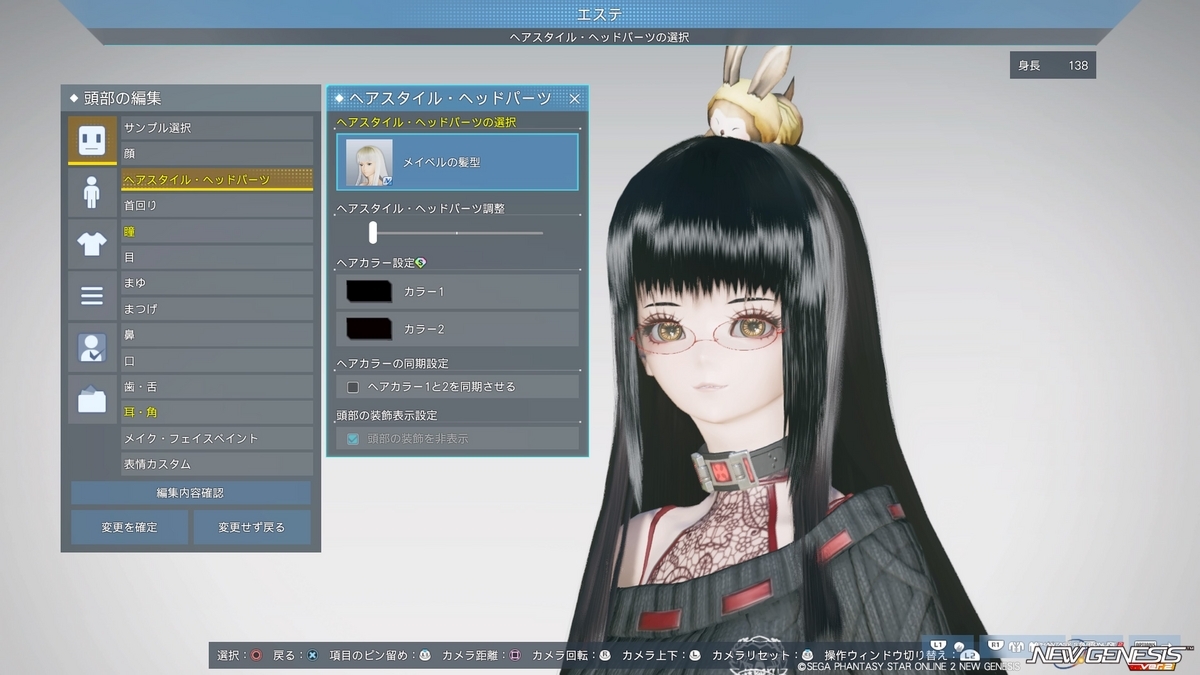Click the 頭部の編集 panel header
Screen dimensions: 1200x675
coord(191,99)
